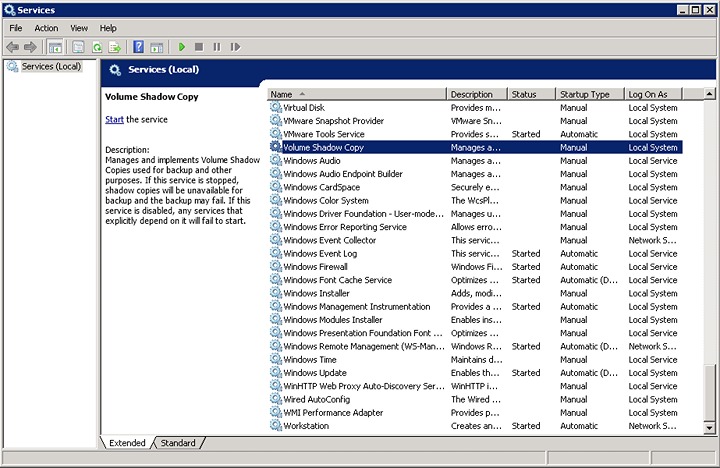Viewport: 720px width, 468px height.
Task: Click the Restart Service toolbar icon
Action: coord(235,47)
